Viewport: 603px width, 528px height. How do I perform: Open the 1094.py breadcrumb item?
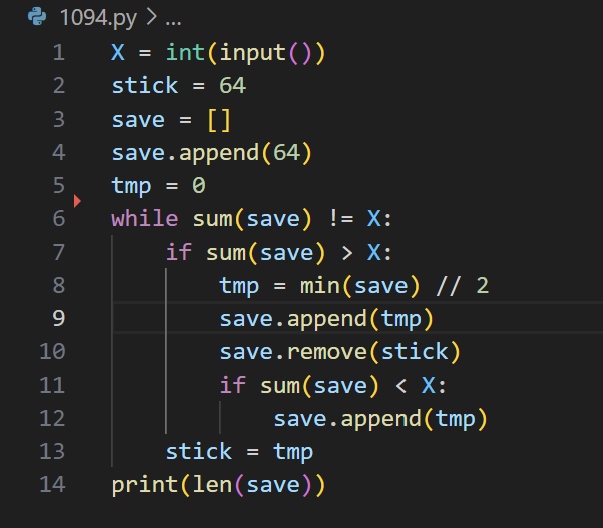pyautogui.click(x=98, y=17)
